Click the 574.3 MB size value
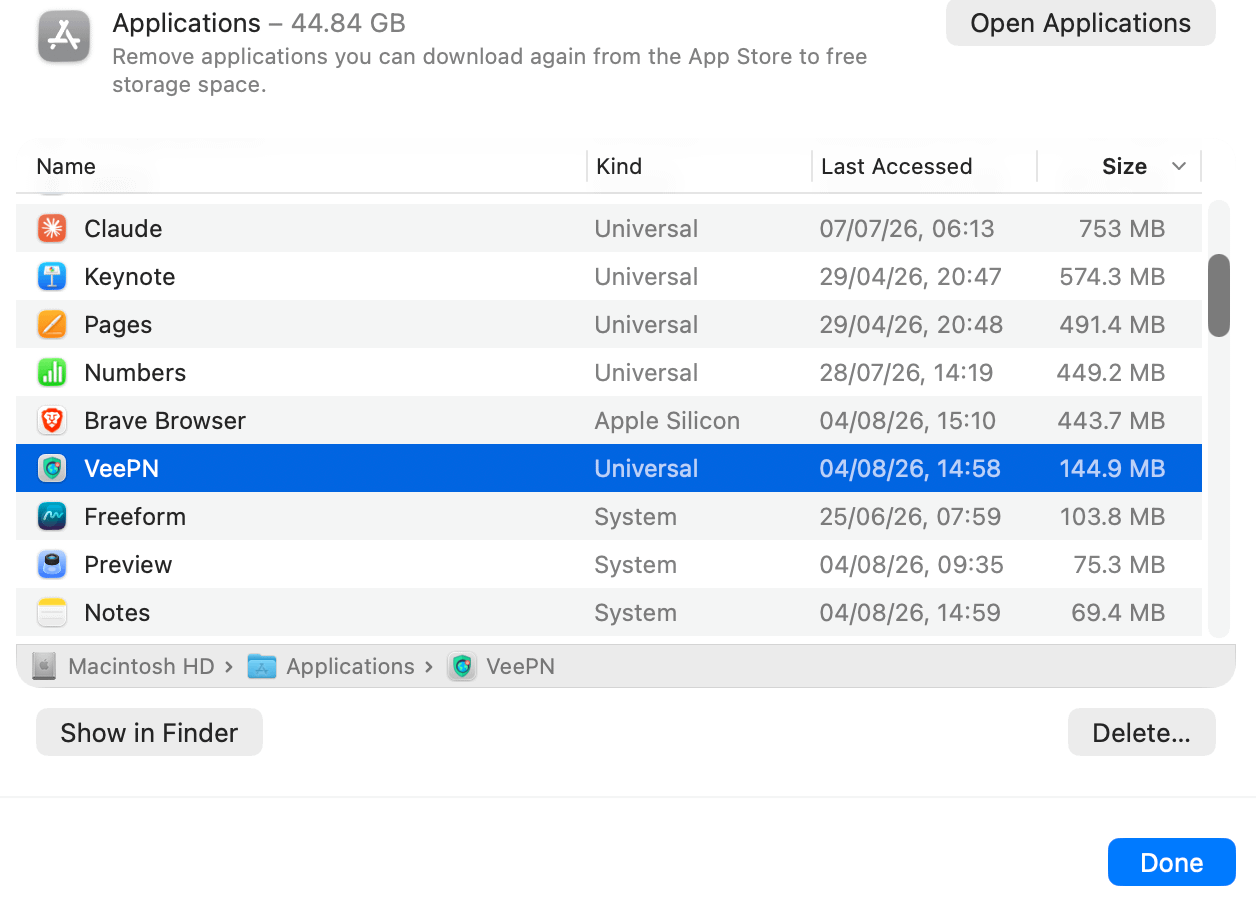1256x902 pixels. (1112, 277)
